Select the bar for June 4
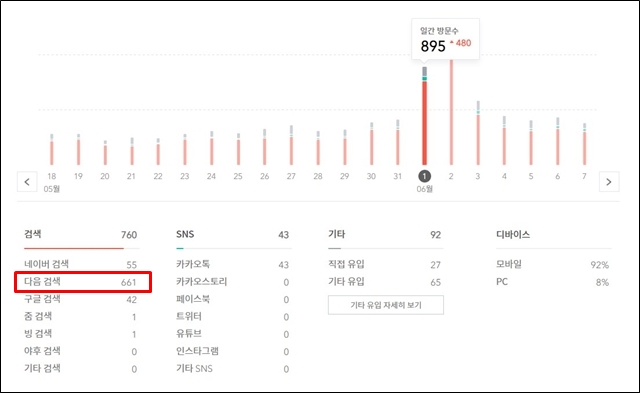 click(x=504, y=140)
